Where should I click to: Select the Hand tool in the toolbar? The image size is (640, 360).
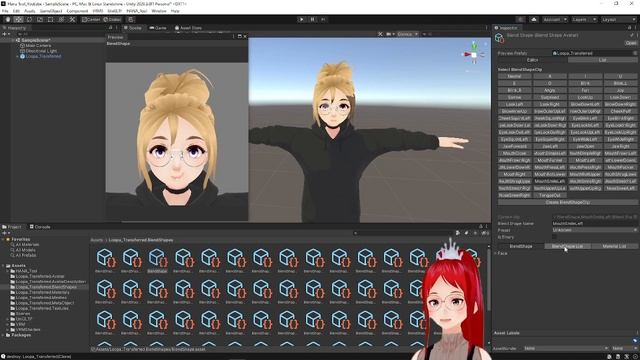(8, 19)
